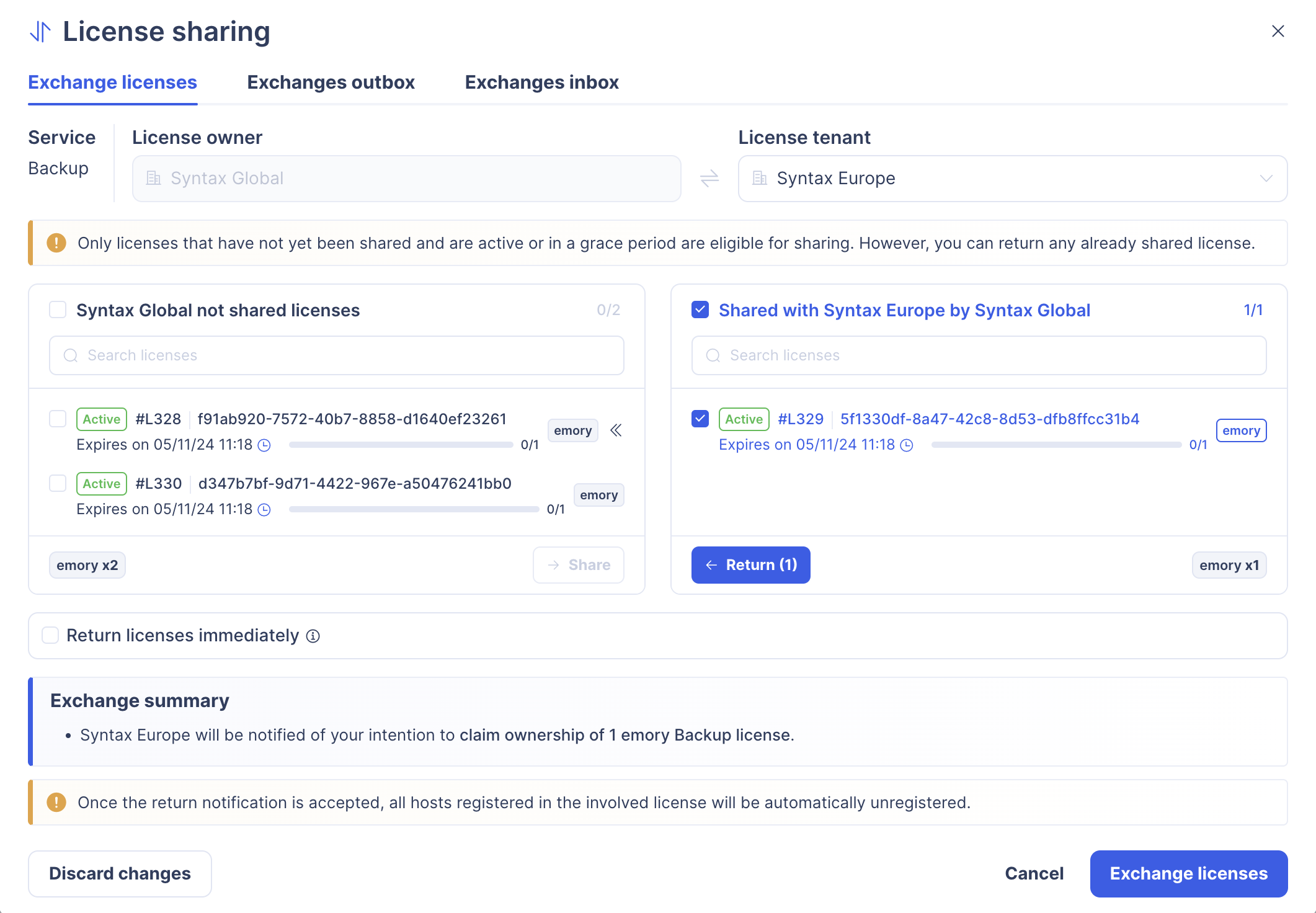Switch to Exchanges outbox tab
1316x913 pixels.
331,82
